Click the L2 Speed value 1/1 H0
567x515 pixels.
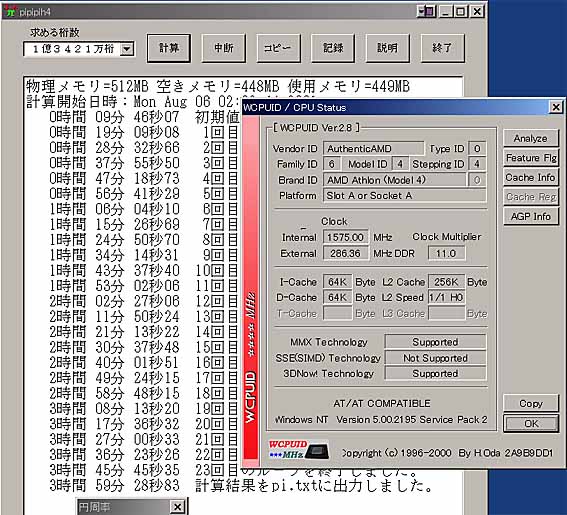tap(446, 298)
